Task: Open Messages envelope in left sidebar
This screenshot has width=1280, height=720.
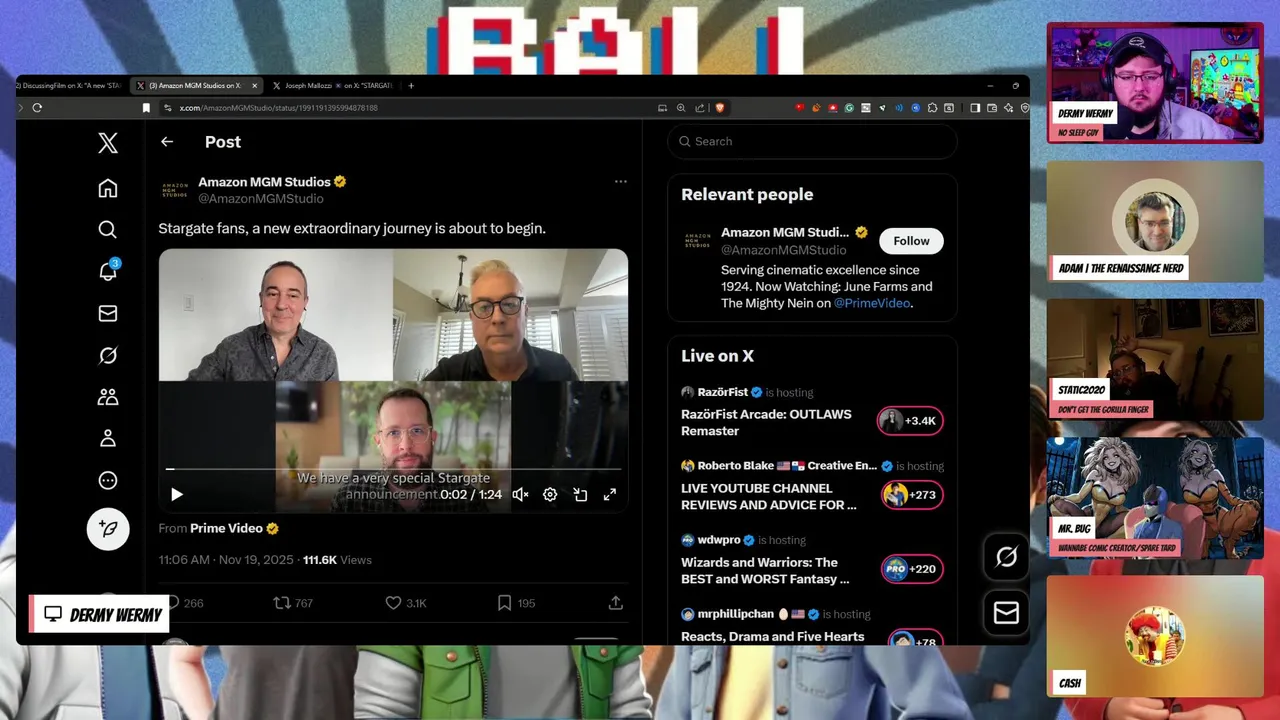Action: tap(108, 313)
